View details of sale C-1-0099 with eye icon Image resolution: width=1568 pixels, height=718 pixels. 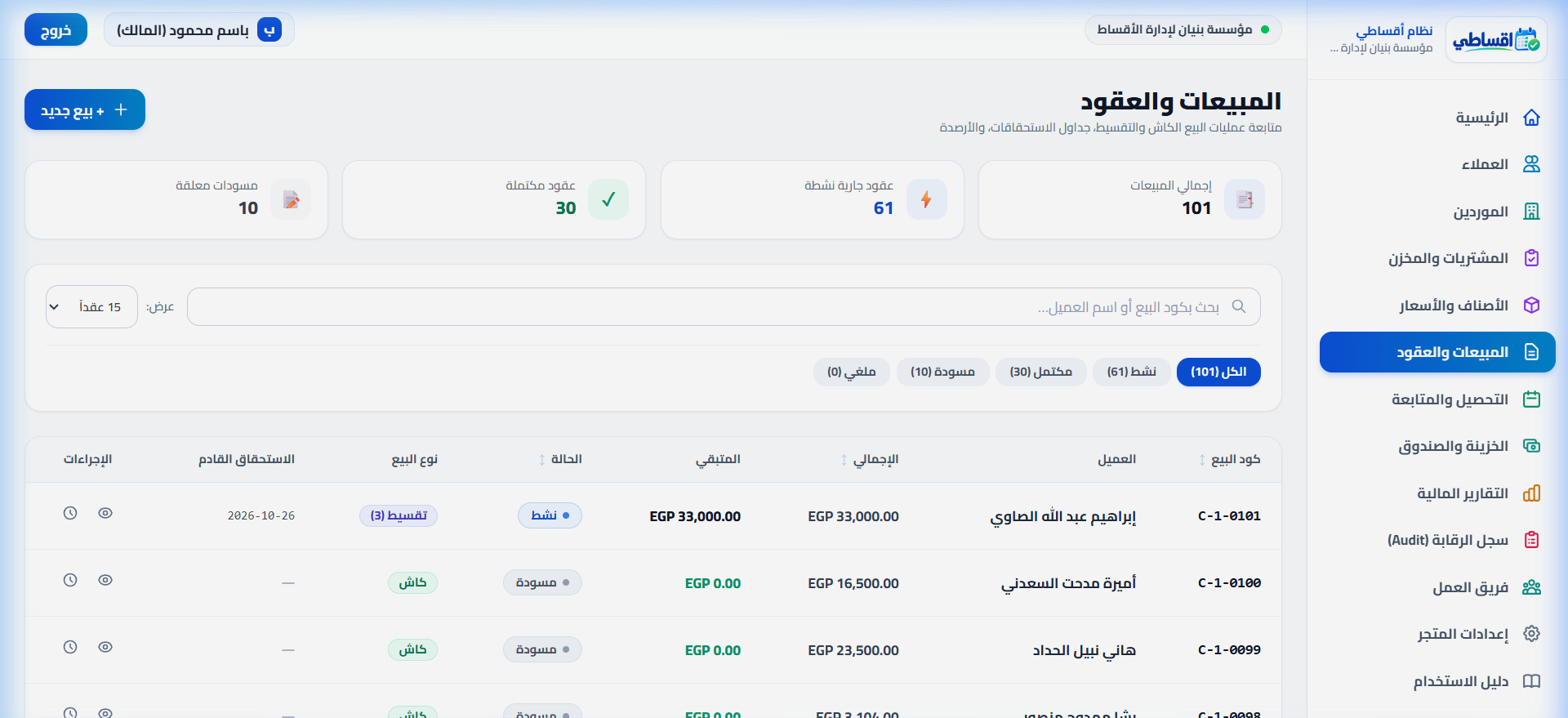(x=105, y=647)
